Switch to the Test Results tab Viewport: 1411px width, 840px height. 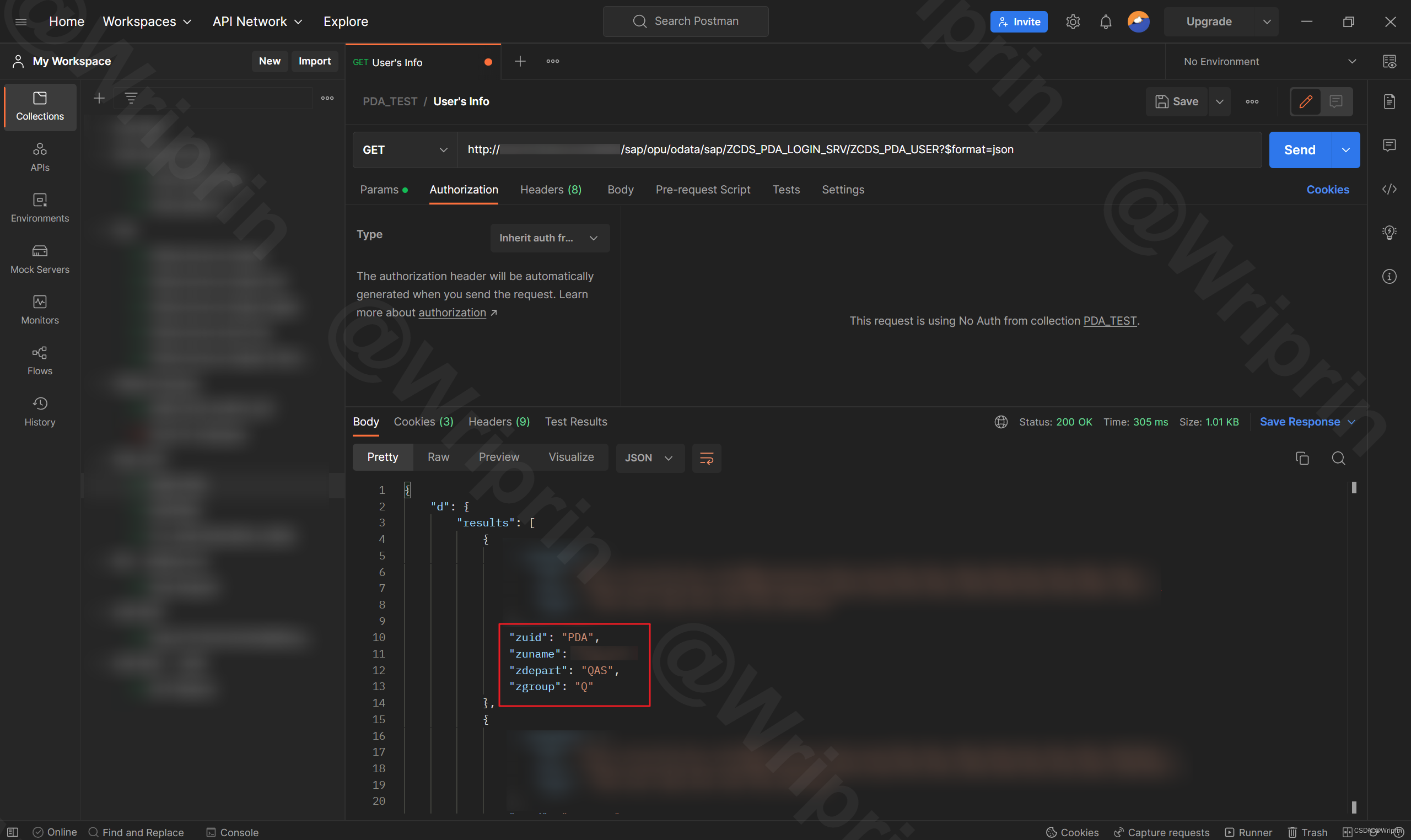575,421
